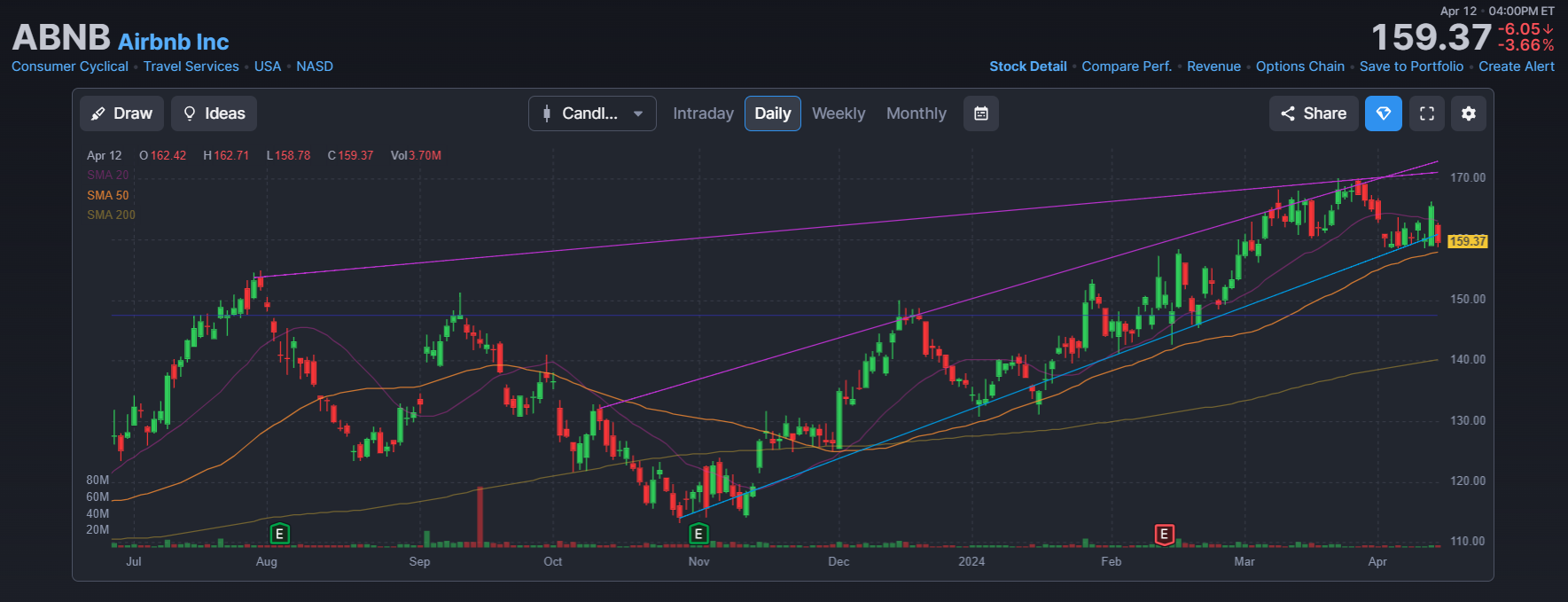Click the share icon beside Share
1568x602 pixels.
tap(1288, 113)
